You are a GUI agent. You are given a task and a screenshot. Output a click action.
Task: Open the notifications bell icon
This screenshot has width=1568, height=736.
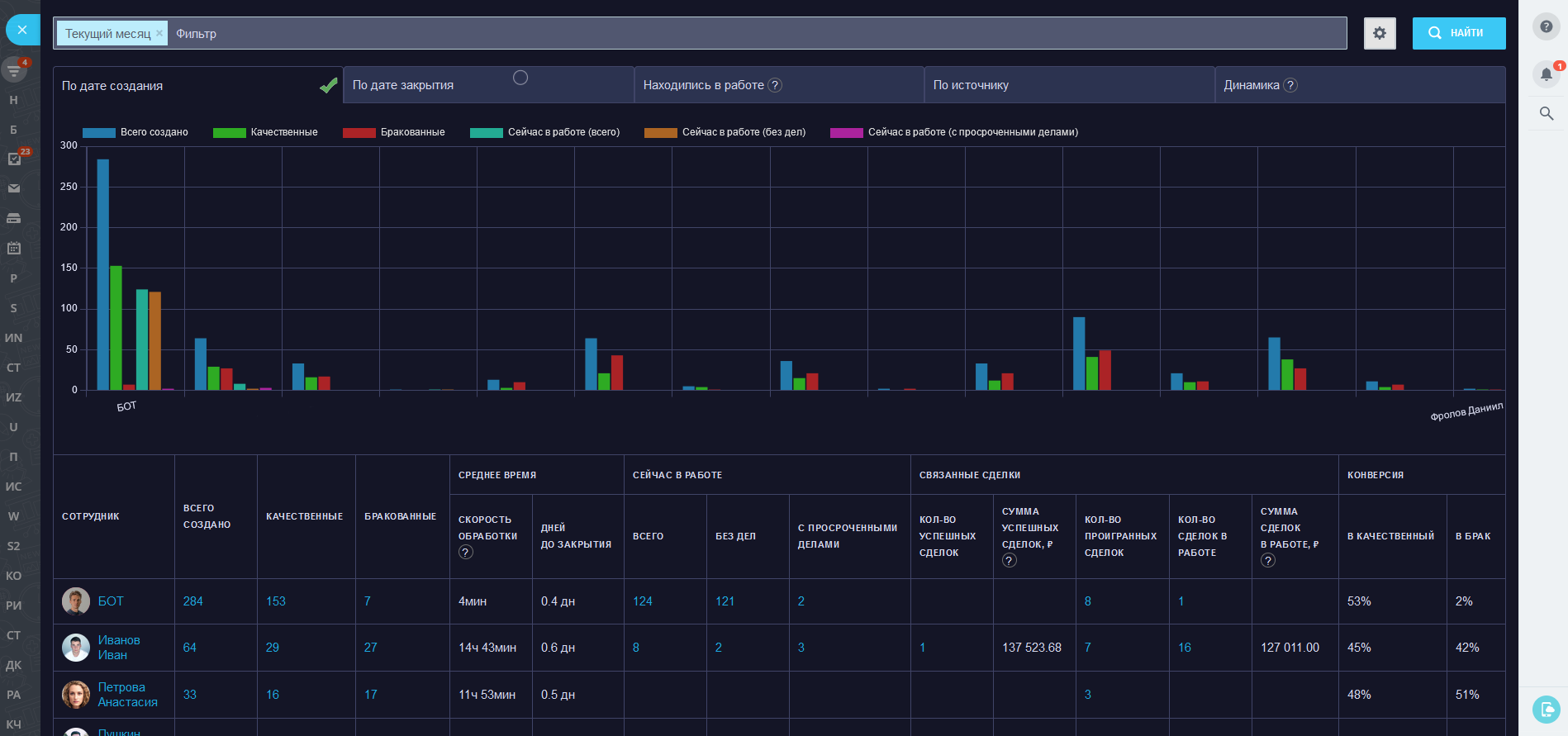pyautogui.click(x=1546, y=74)
